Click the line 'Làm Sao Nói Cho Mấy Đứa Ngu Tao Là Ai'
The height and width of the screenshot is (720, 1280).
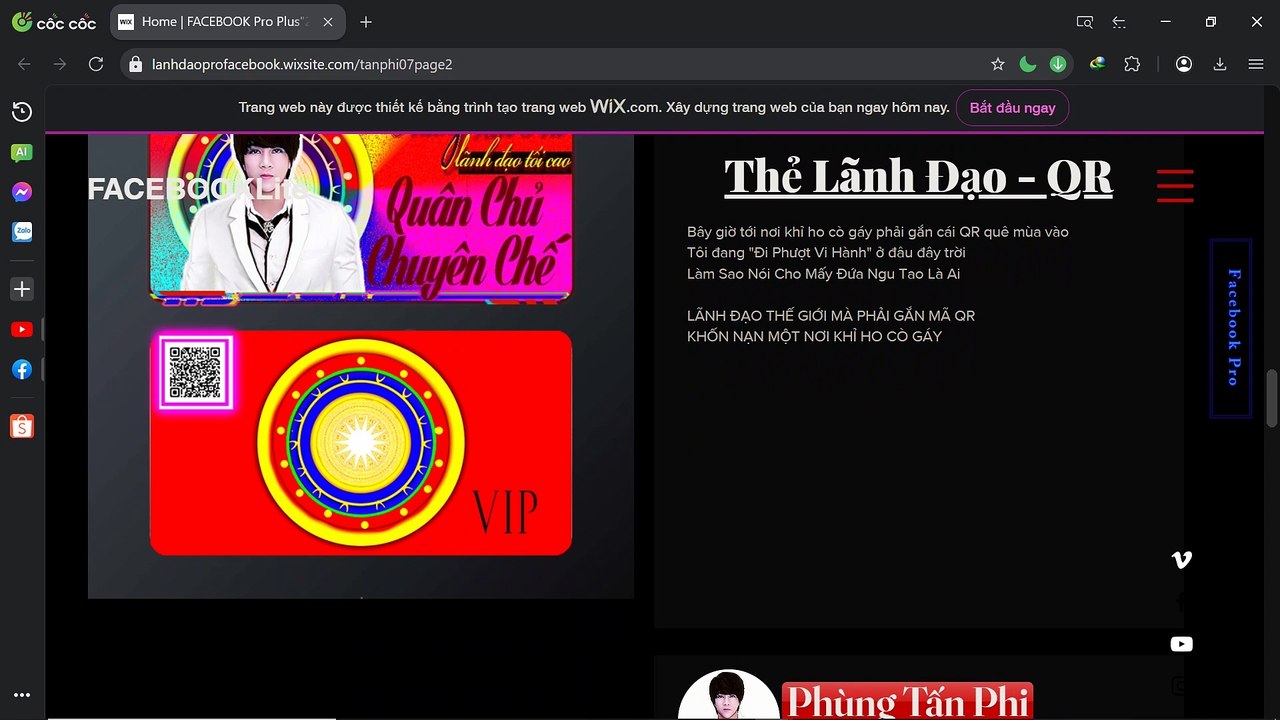click(x=823, y=274)
